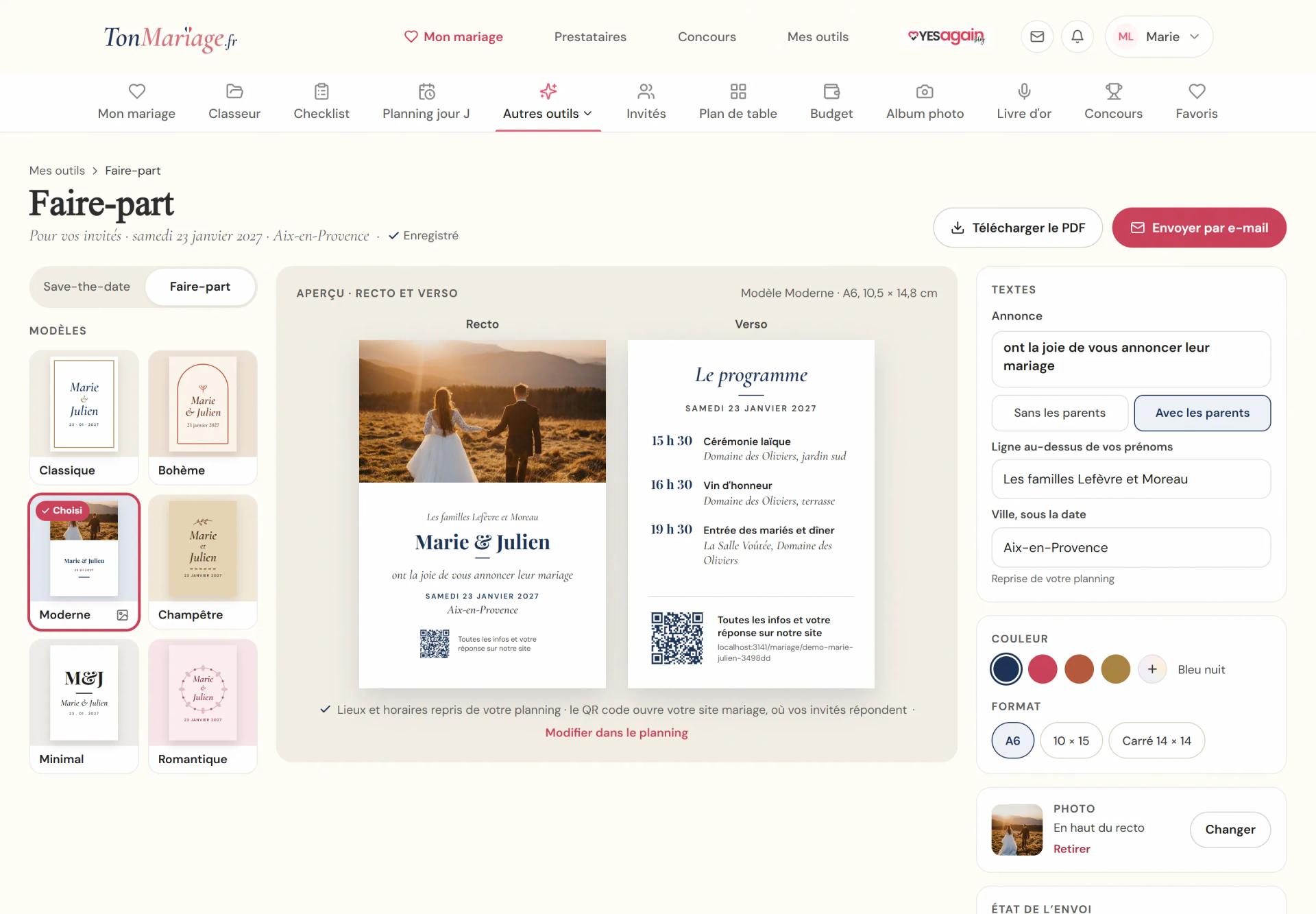This screenshot has height=914, width=1316.
Task: Open the Plan de table tool
Action: [738, 102]
